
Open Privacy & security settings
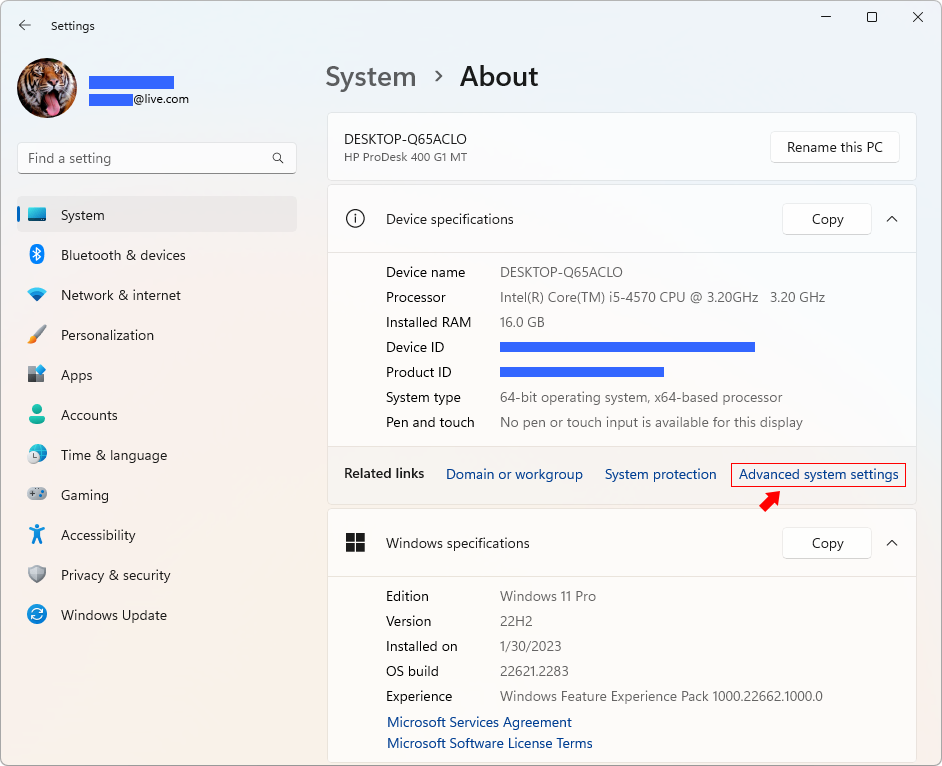click(157, 575)
